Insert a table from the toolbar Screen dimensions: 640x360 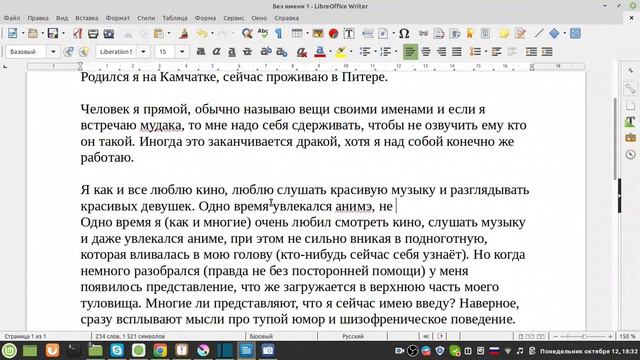click(297, 33)
